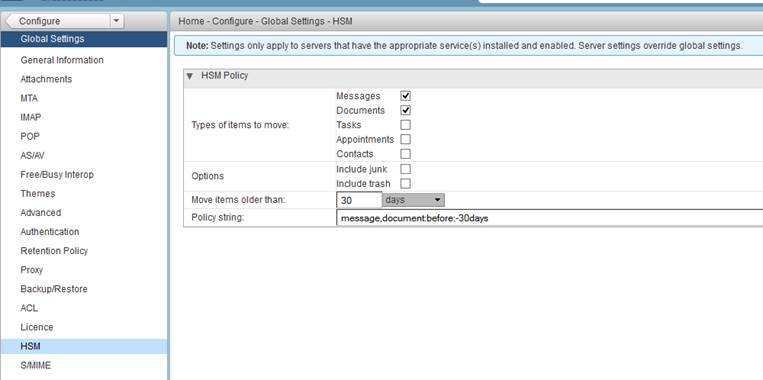Open Authentication settings
Image resolution: width=763 pixels, height=380 pixels.
click(50, 232)
